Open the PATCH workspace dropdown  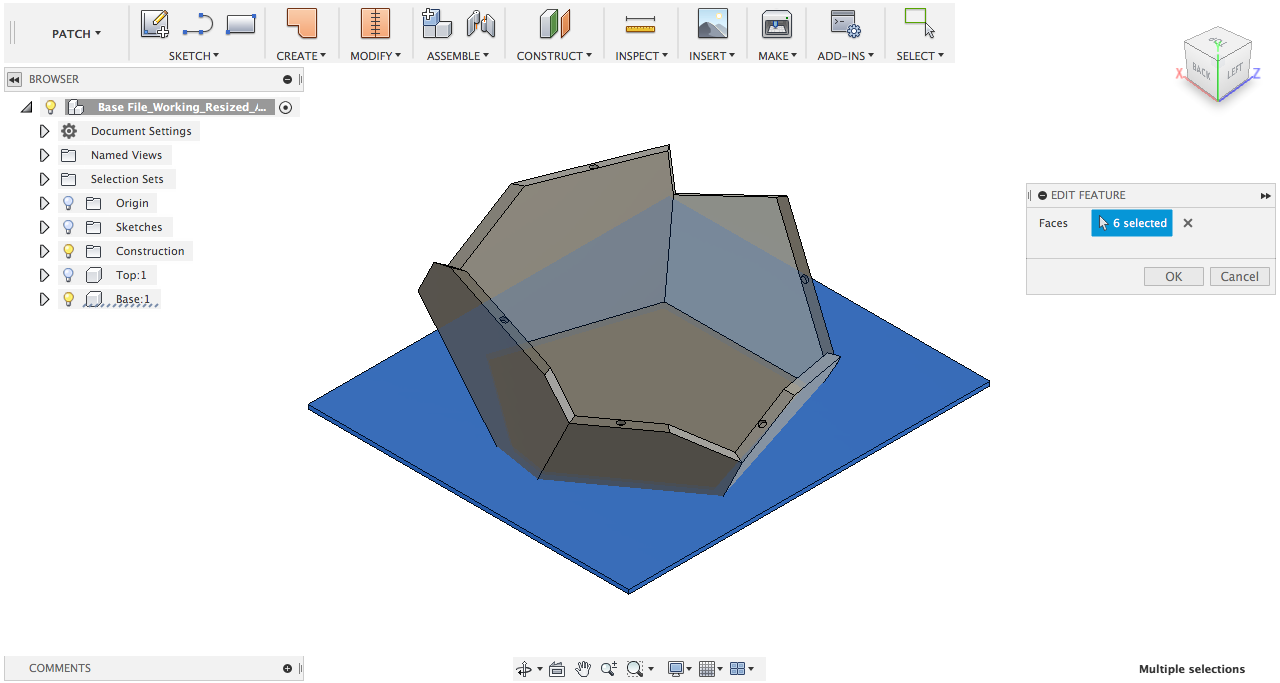tap(76, 34)
